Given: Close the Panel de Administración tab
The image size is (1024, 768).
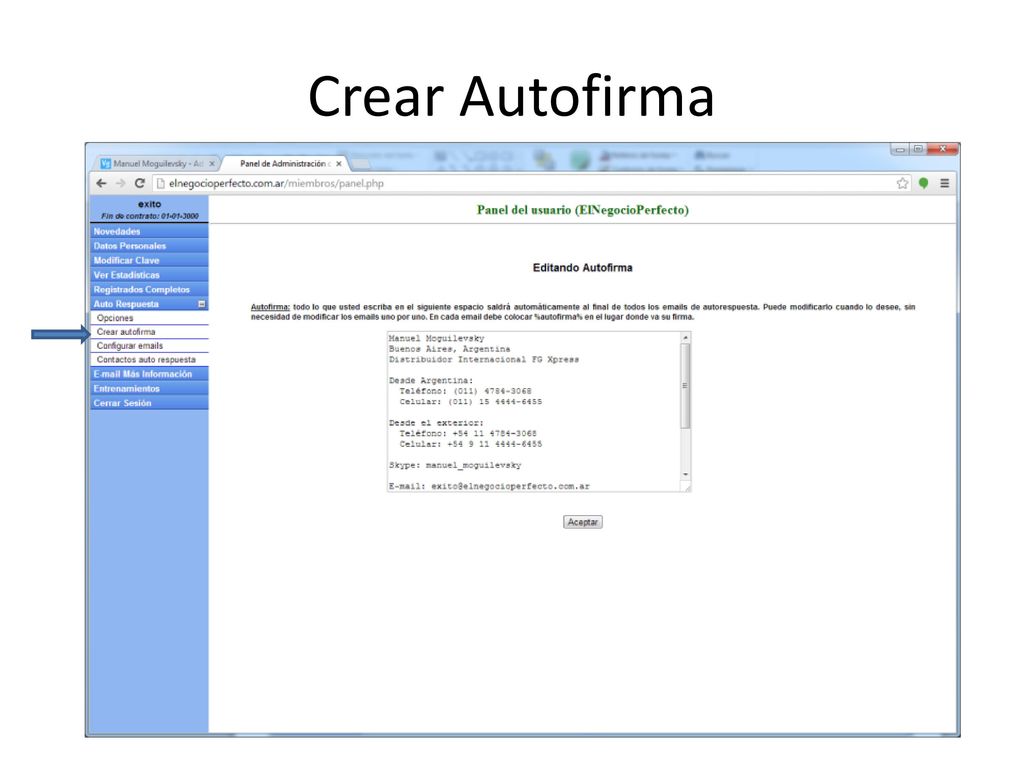Looking at the screenshot, I should [339, 164].
